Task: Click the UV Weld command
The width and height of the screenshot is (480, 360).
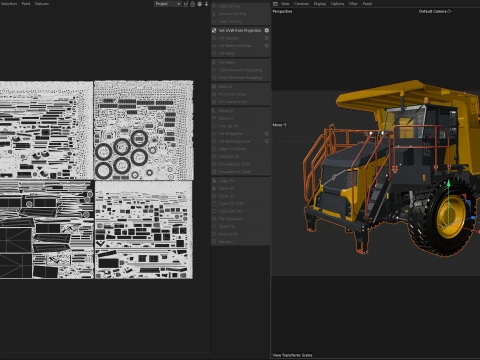Action: click(240, 53)
